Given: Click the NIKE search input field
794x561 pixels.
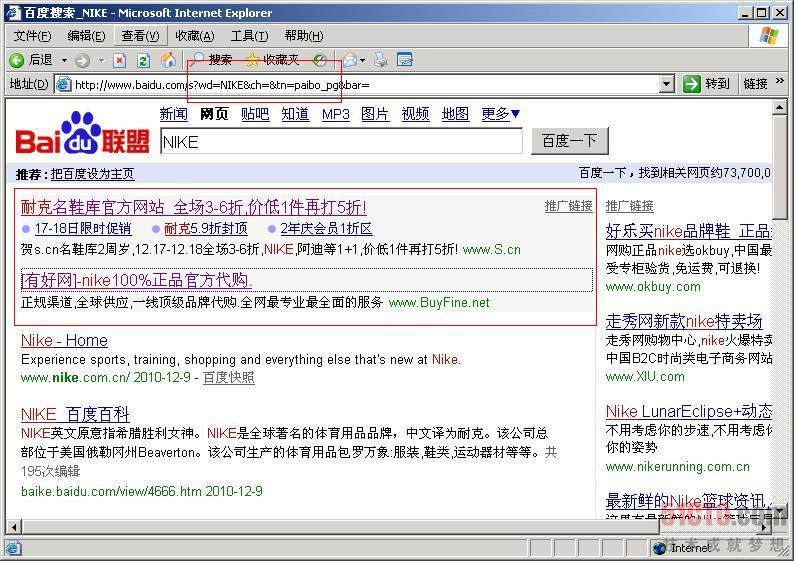Looking at the screenshot, I should click(341, 141).
